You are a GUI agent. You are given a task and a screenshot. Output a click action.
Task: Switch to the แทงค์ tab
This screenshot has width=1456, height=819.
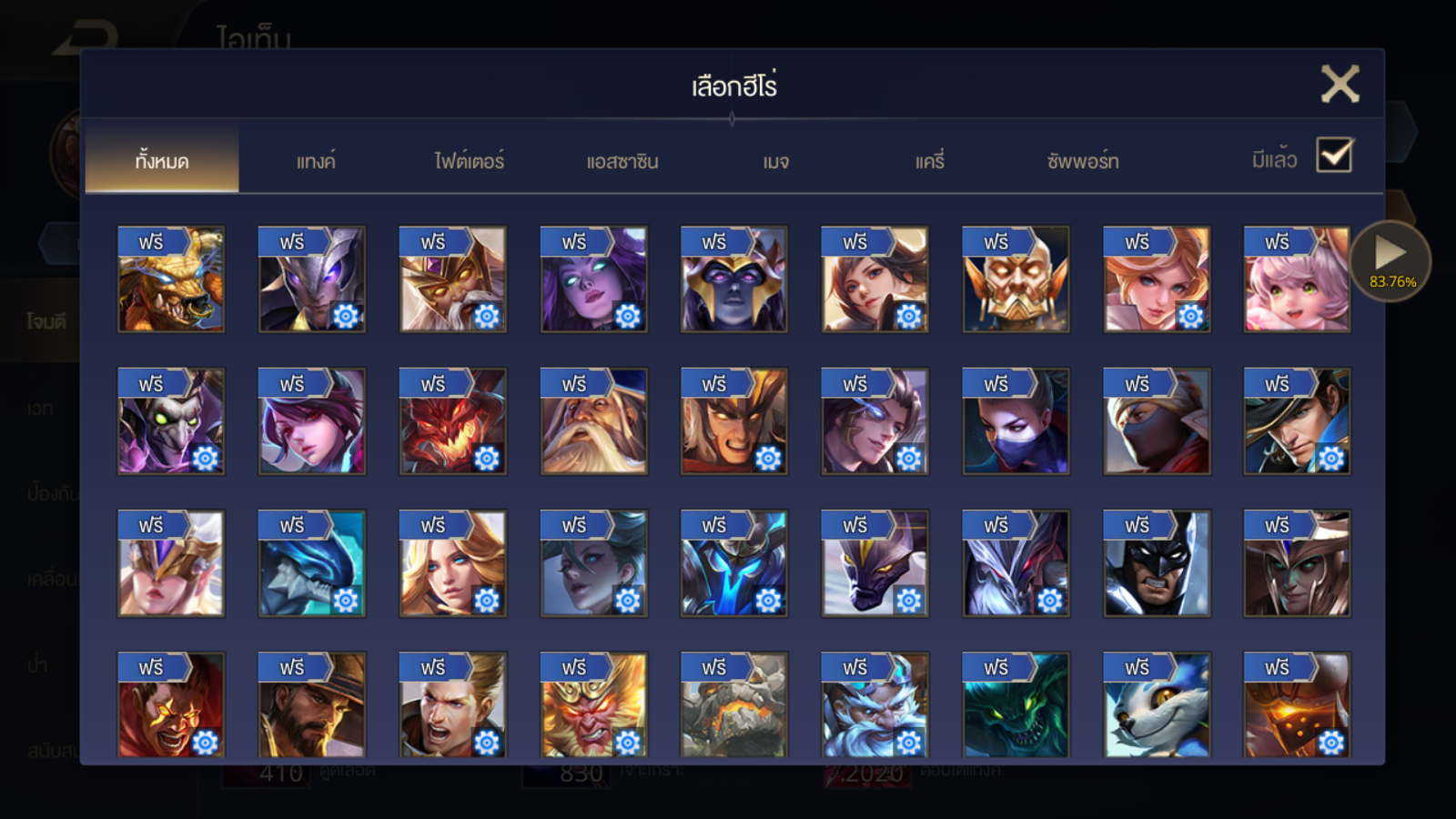(x=316, y=161)
